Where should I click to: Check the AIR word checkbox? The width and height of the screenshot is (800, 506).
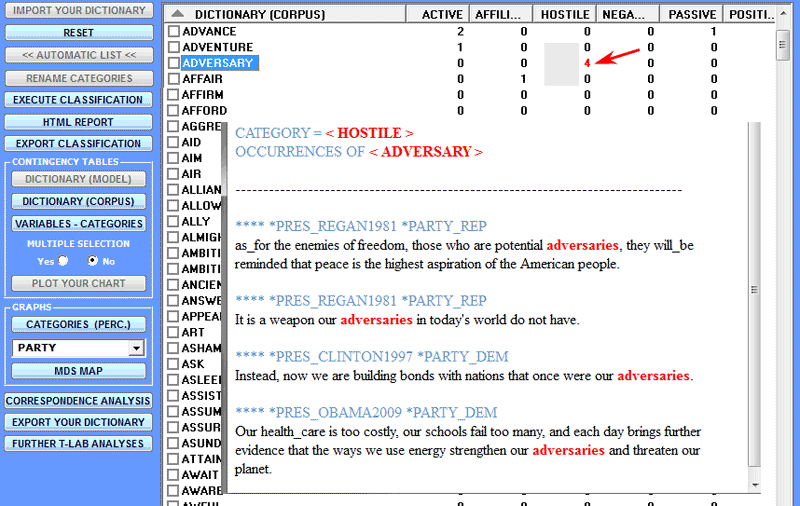coord(173,173)
